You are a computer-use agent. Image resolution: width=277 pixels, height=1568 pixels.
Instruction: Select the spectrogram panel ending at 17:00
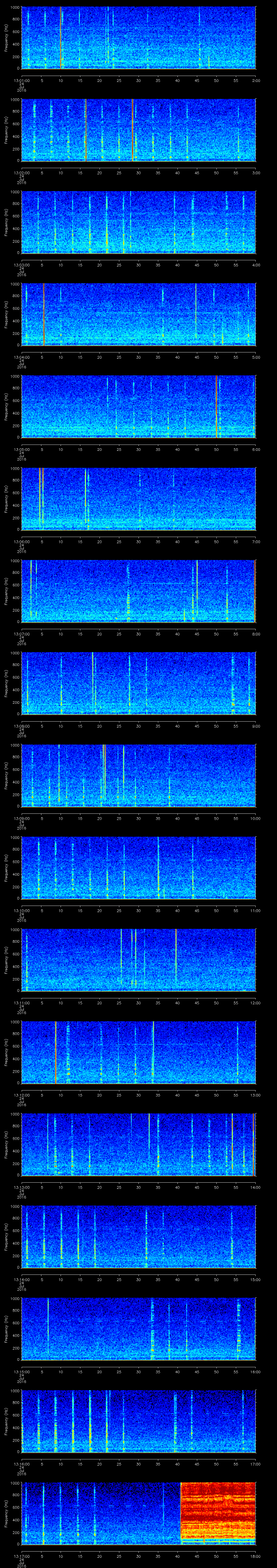[138, 1422]
